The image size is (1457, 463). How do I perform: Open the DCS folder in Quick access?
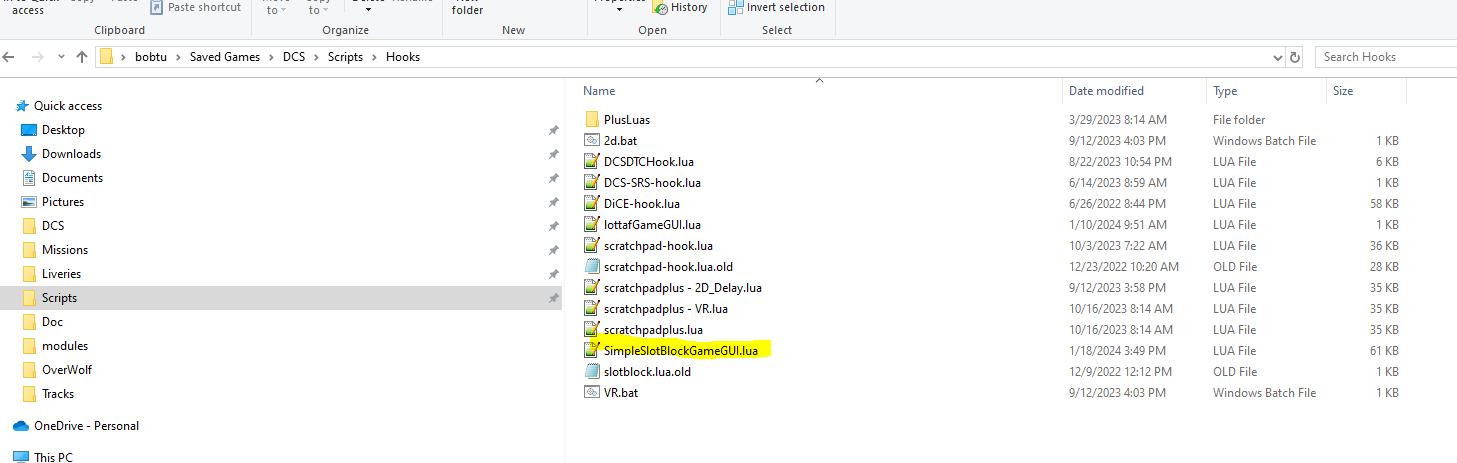53,226
